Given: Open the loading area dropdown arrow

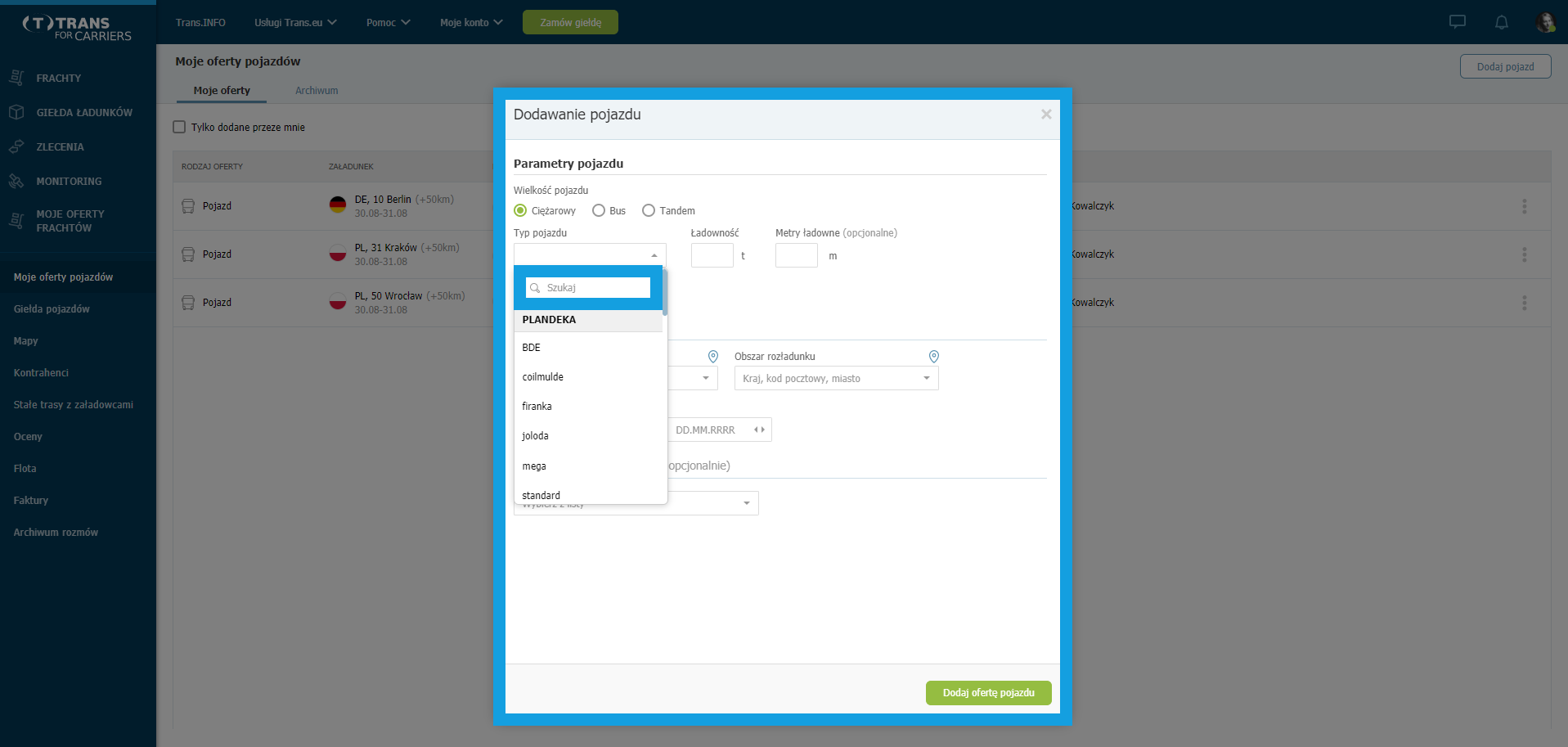Looking at the screenshot, I should pos(706,378).
